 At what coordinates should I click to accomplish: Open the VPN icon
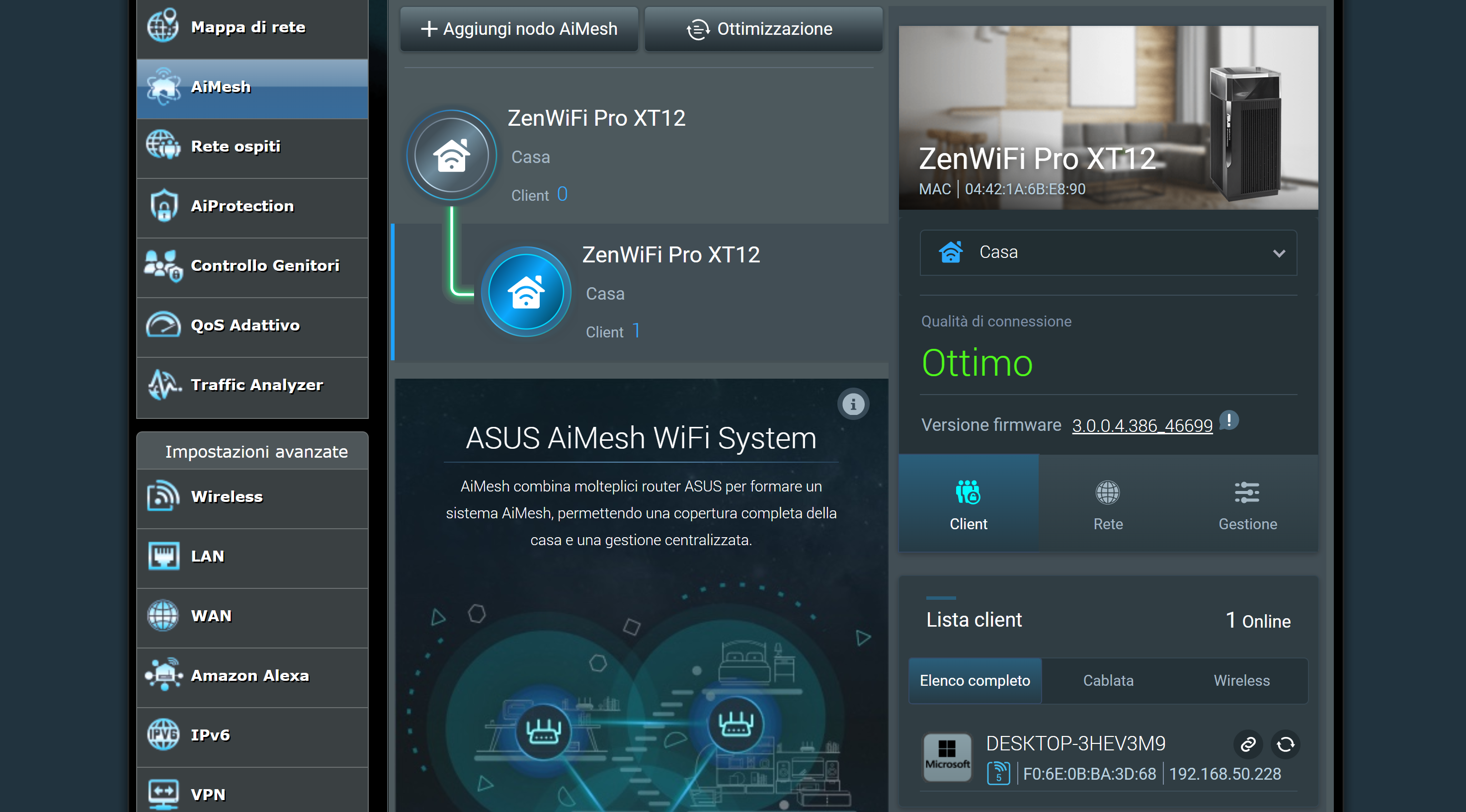coord(163,795)
